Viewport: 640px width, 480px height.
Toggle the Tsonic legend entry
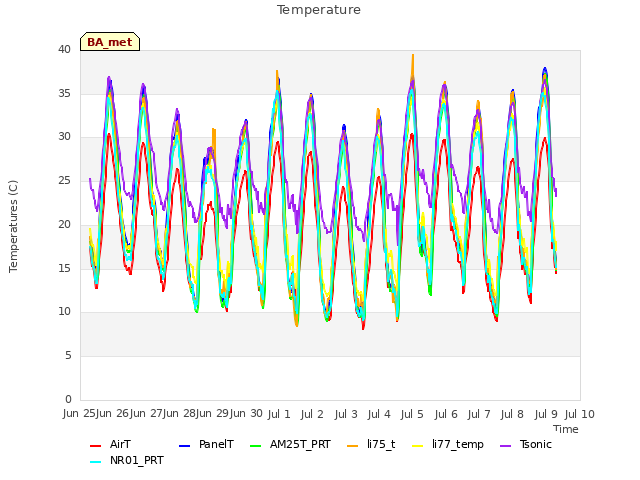[526, 444]
